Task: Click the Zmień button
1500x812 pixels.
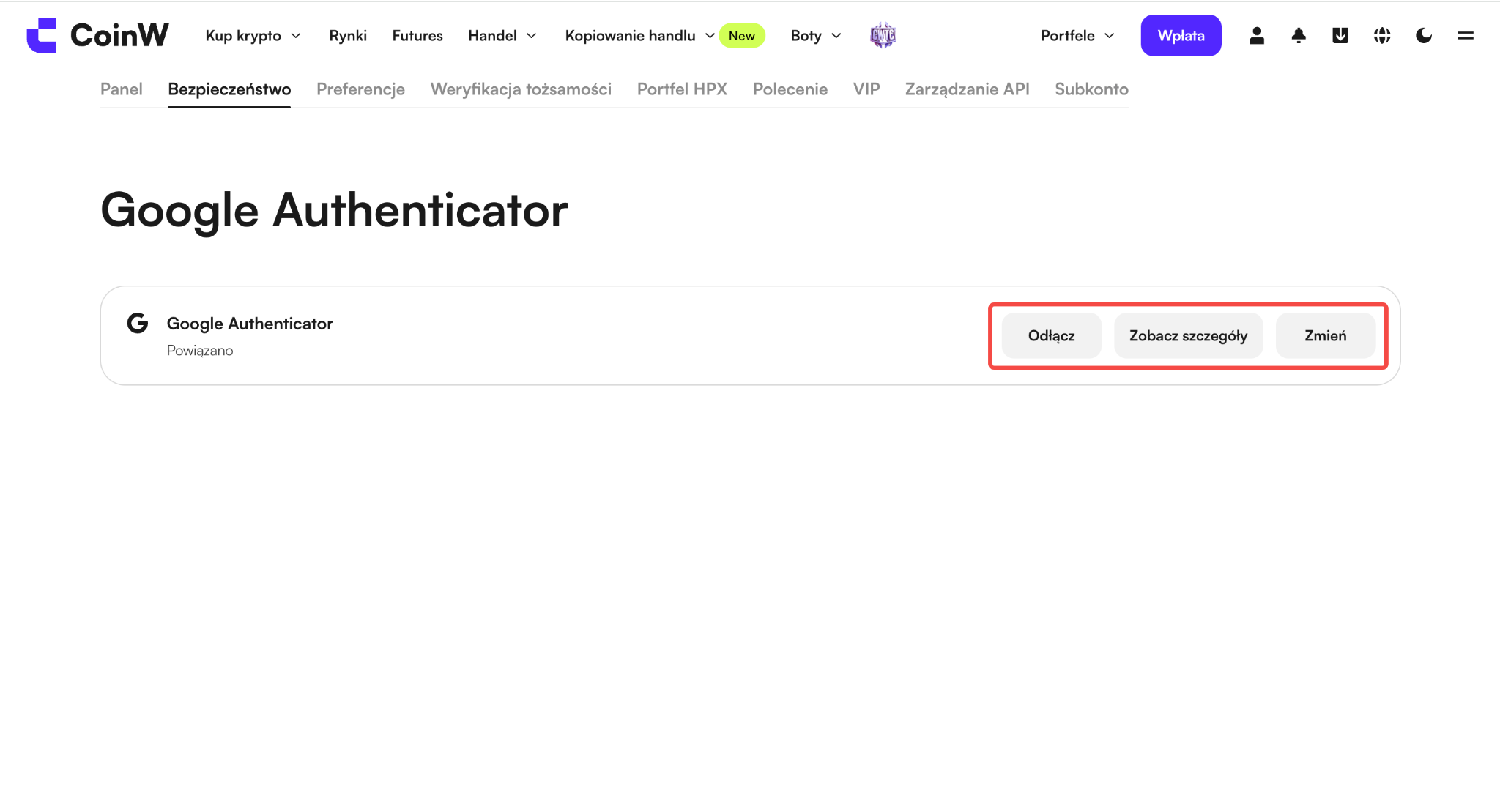Action: click(1325, 335)
